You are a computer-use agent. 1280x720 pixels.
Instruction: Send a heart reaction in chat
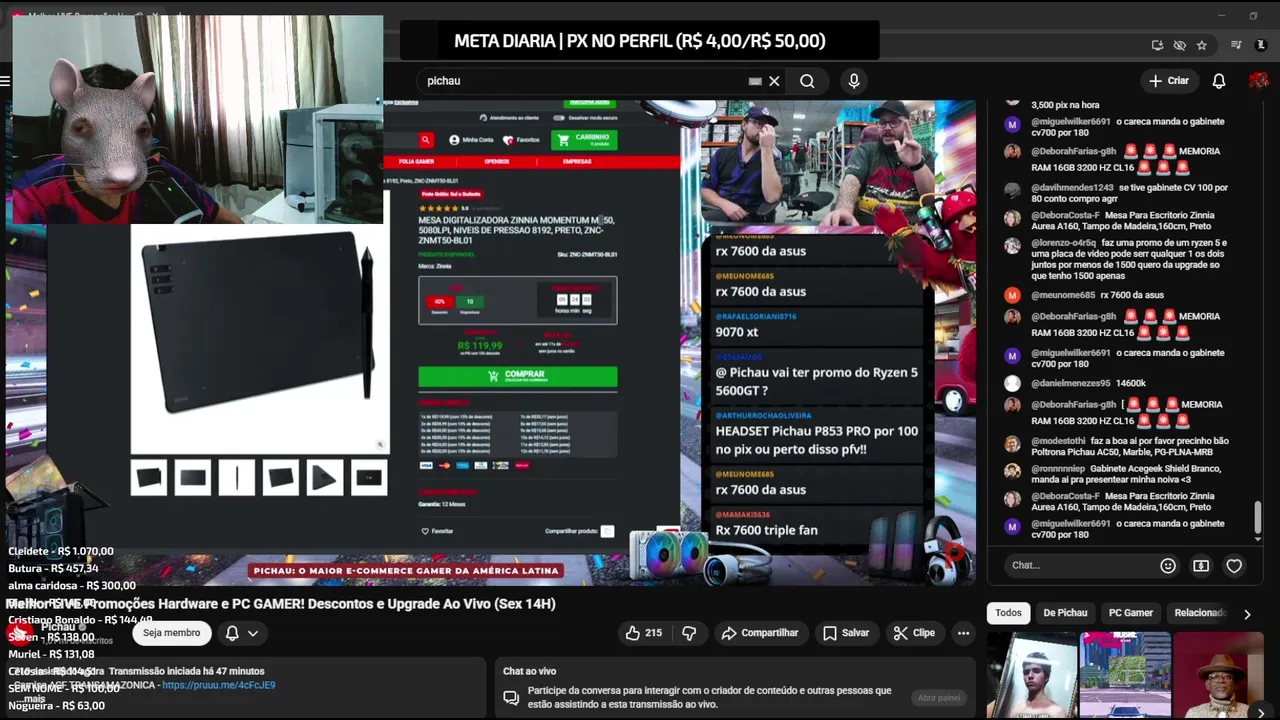1234,566
